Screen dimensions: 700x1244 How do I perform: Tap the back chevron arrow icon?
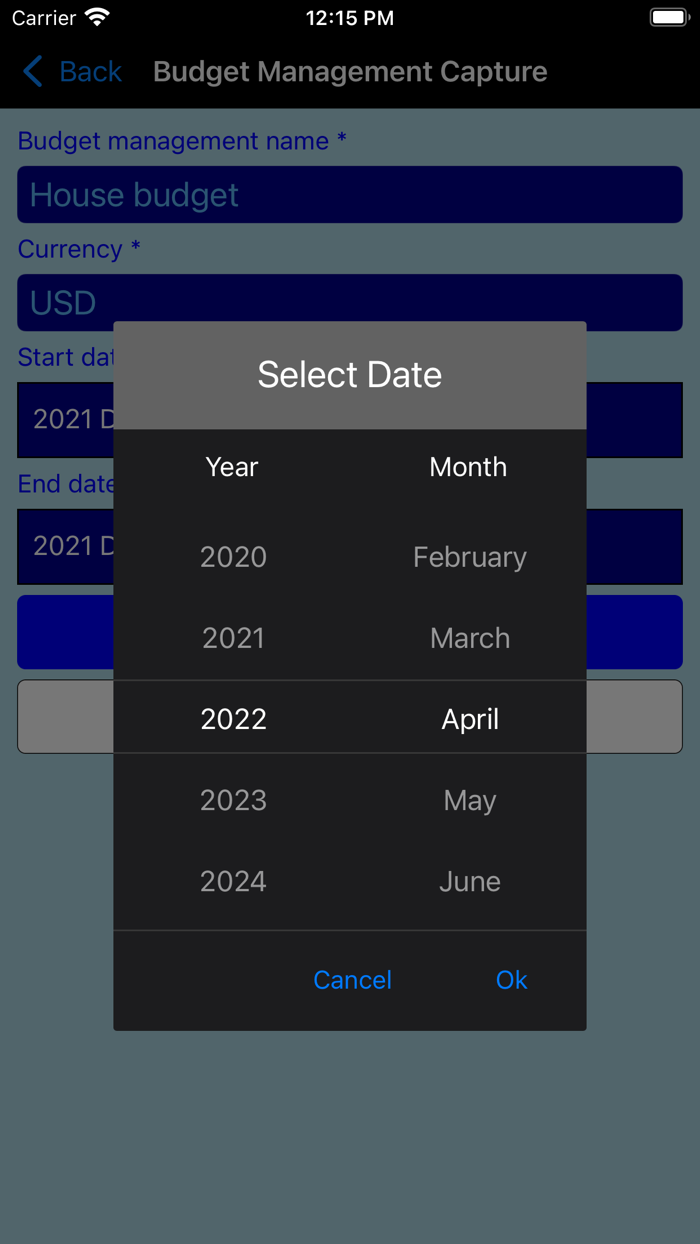tap(31, 71)
